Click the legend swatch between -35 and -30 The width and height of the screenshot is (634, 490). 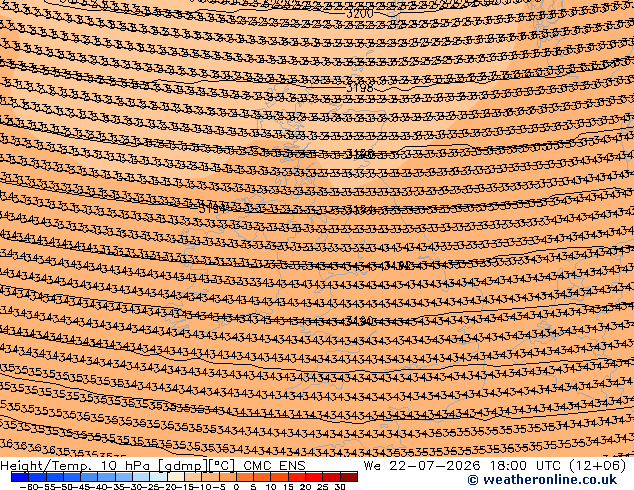(x=124, y=477)
